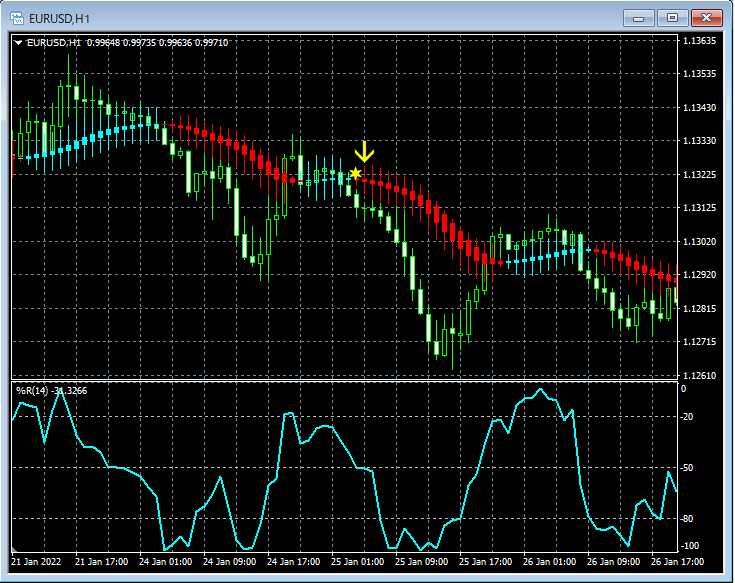Click the 26 Jan 01:00 time label
735x583 pixels.
click(x=549, y=561)
